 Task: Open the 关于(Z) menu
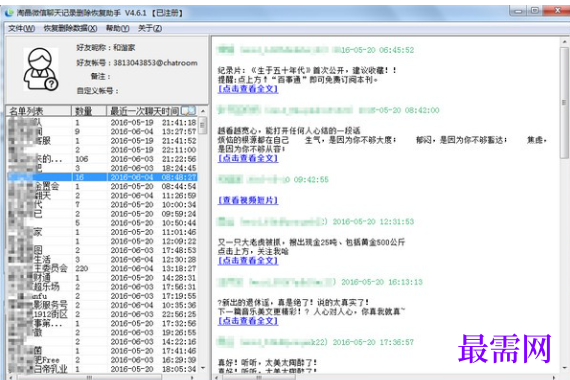(x=150, y=28)
